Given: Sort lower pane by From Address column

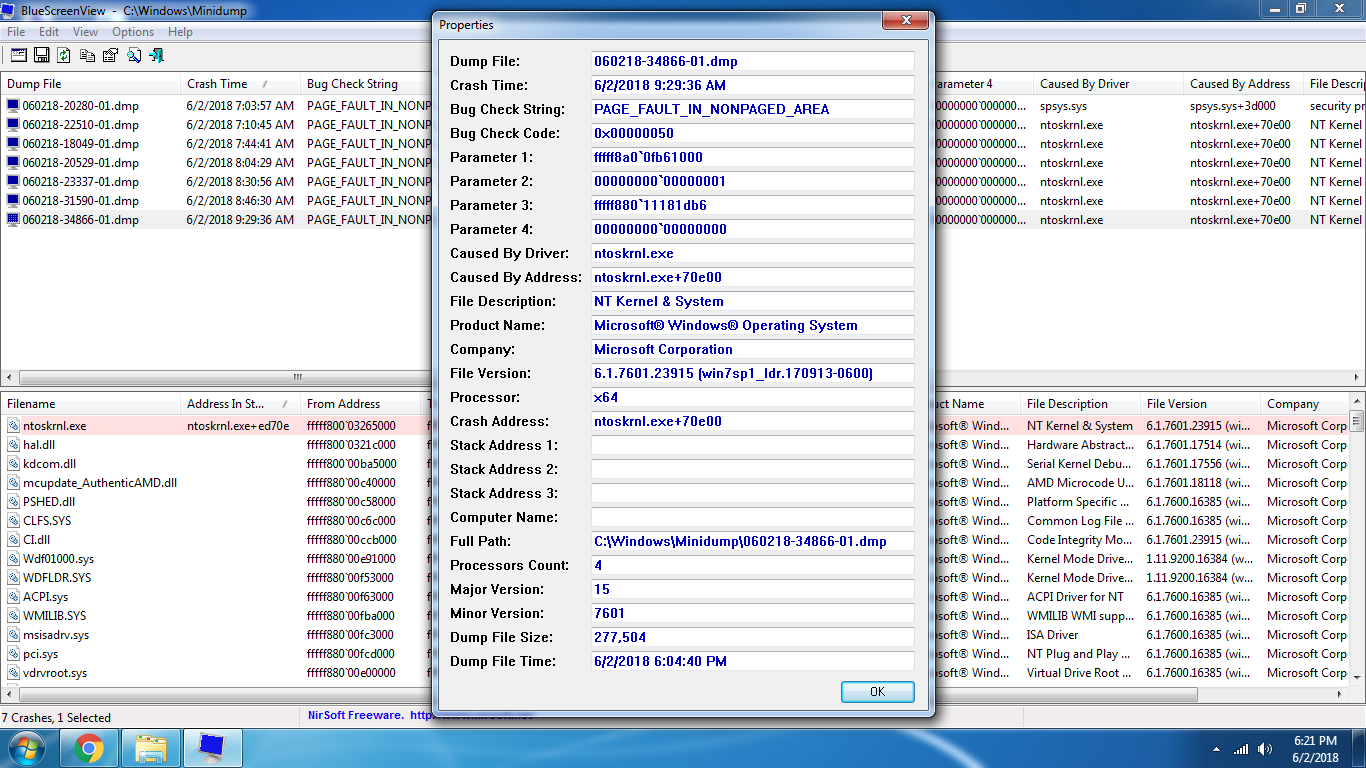Looking at the screenshot, I should pyautogui.click(x=360, y=404).
